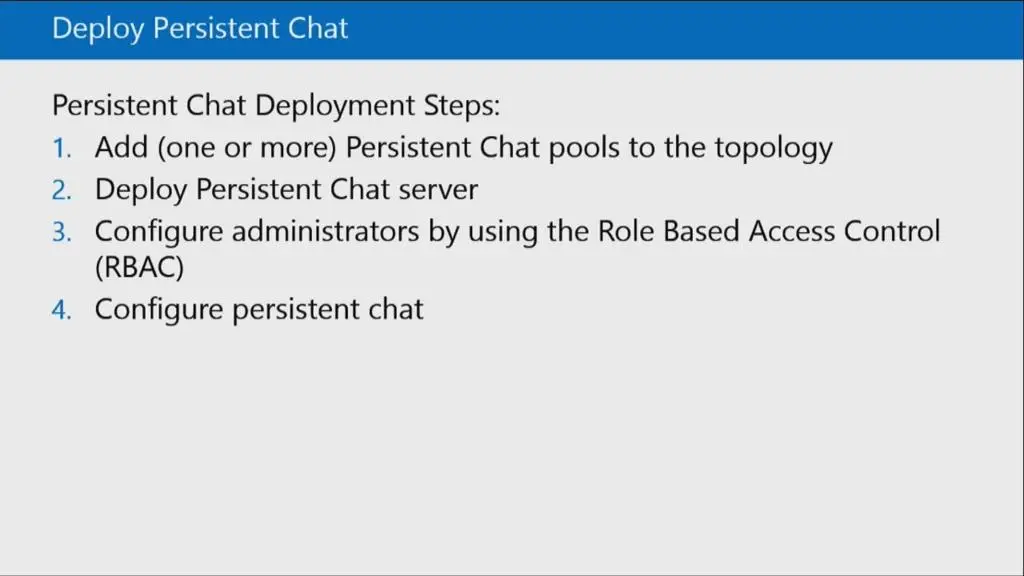The image size is (1024, 576).
Task: Click the word 'Steps:' in the heading
Action: click(x=462, y=106)
